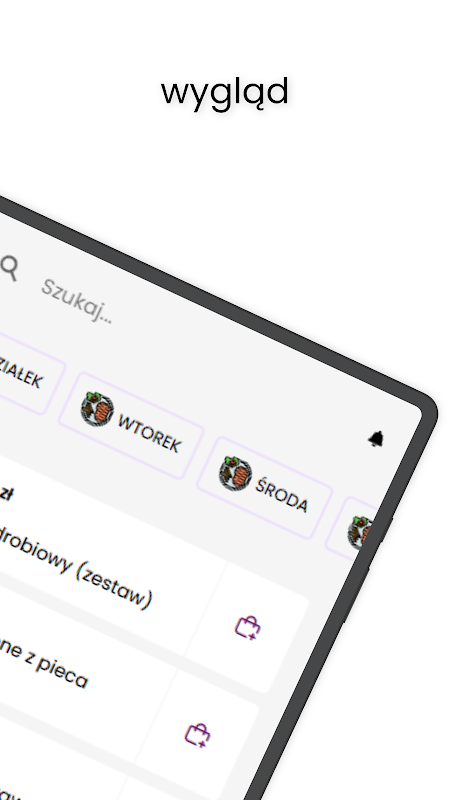Switch to the WTOREK day tab

click(x=131, y=426)
